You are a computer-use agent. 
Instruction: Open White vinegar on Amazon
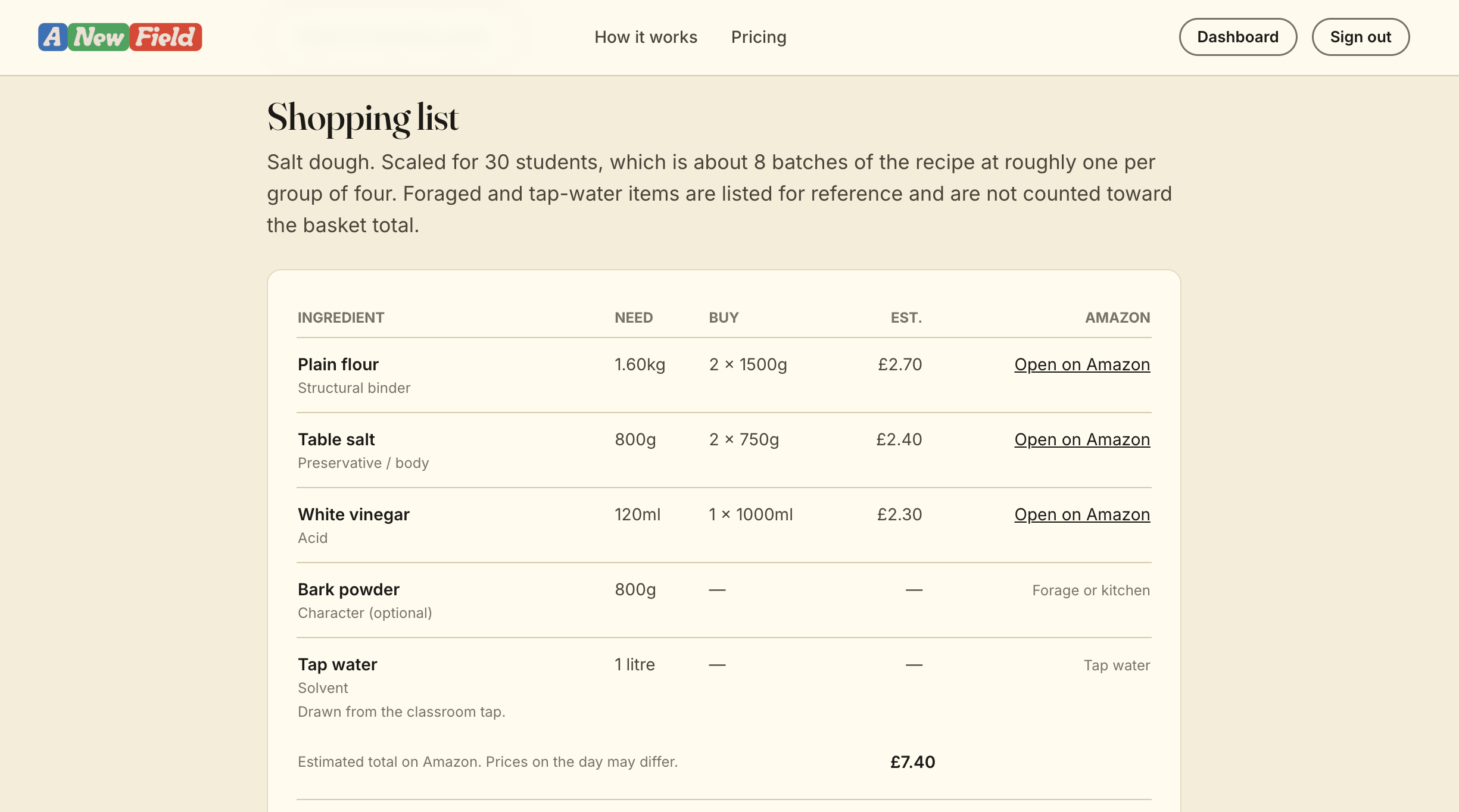tap(1081, 514)
